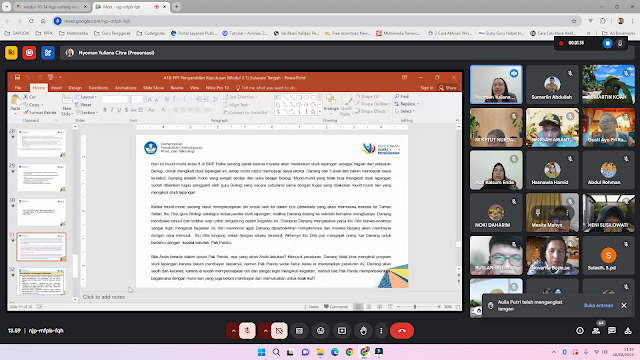Open the activities icon in Meet

click(x=628, y=331)
